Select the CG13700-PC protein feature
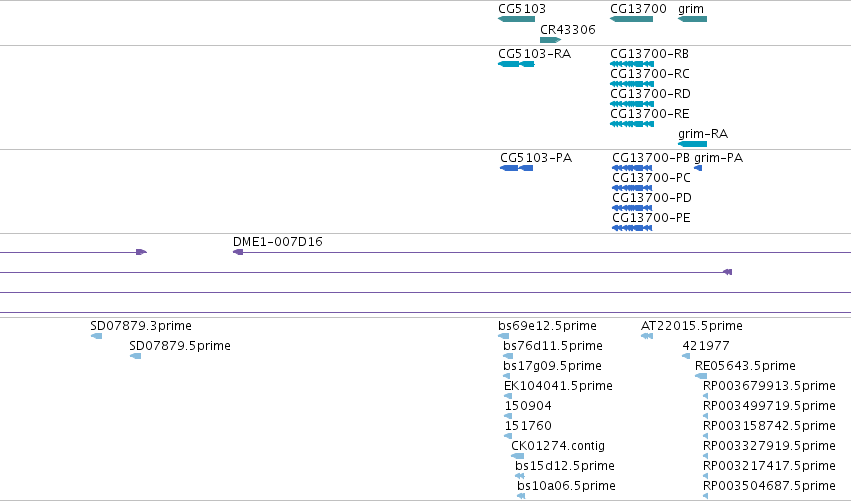Viewport: 851px width, 501px height. click(632, 188)
